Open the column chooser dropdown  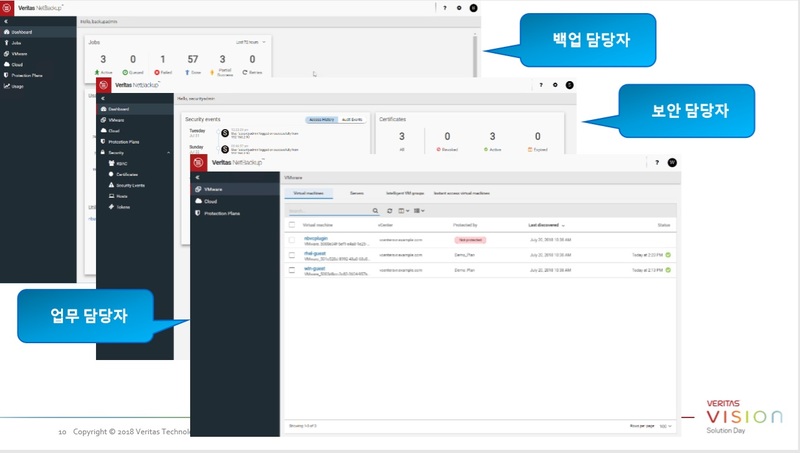click(404, 211)
